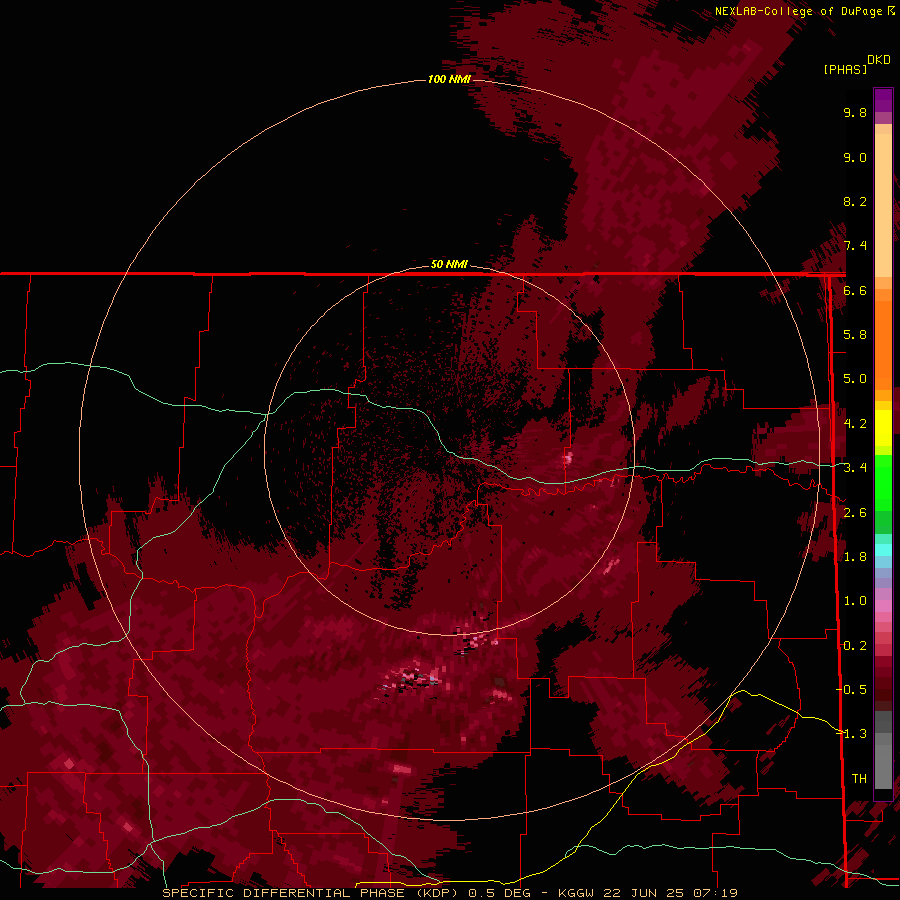Image resolution: width=900 pixels, height=900 pixels.
Task: Click the 5.0 value on color scale
Action: click(855, 379)
